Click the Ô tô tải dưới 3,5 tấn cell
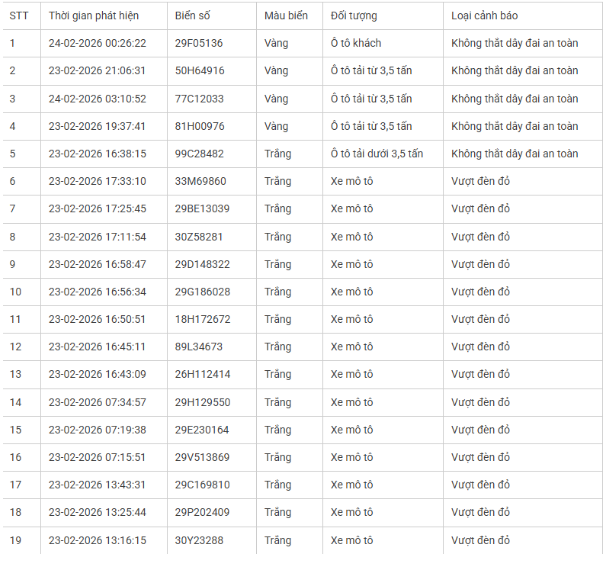 [377, 154]
